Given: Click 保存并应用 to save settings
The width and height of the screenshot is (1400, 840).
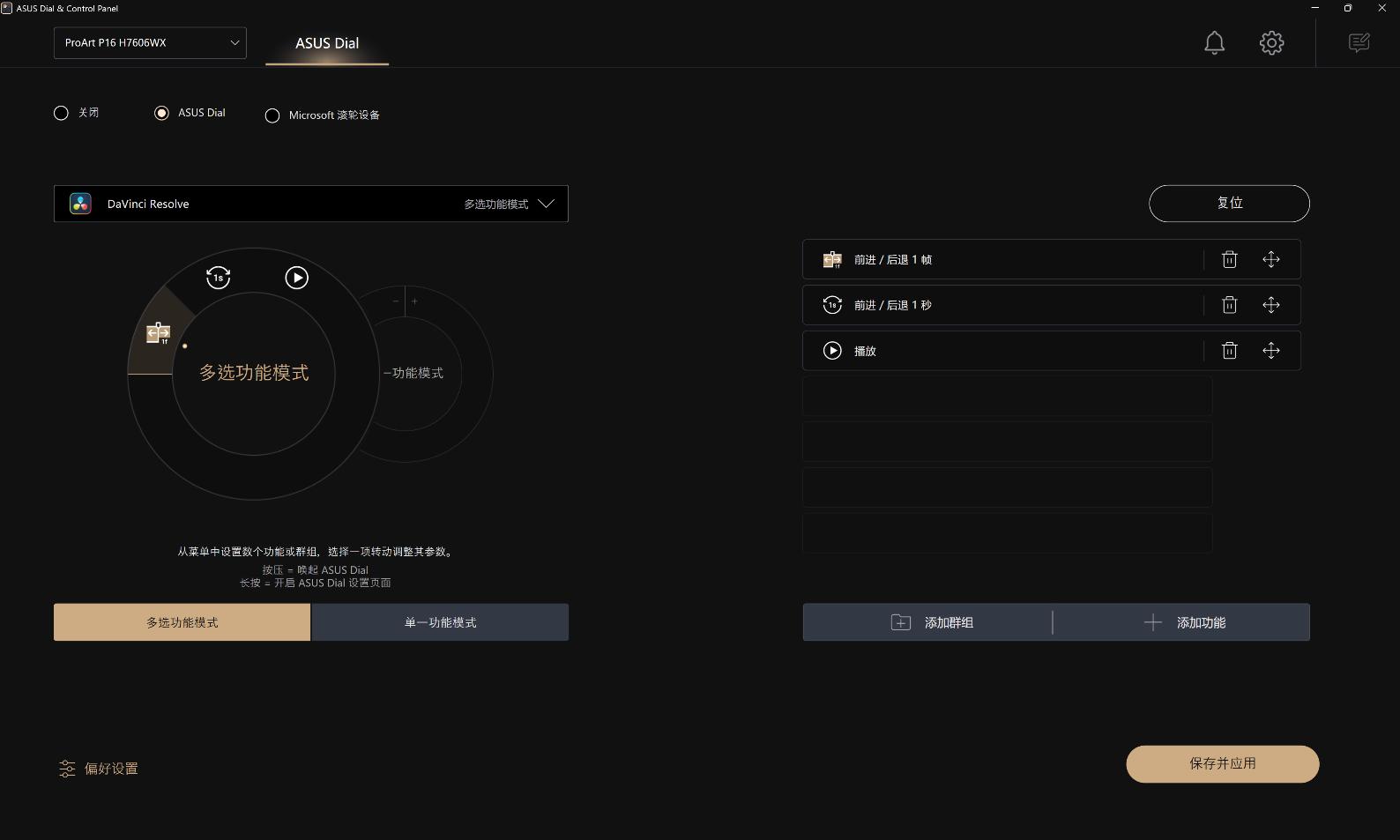Looking at the screenshot, I should point(1223,764).
